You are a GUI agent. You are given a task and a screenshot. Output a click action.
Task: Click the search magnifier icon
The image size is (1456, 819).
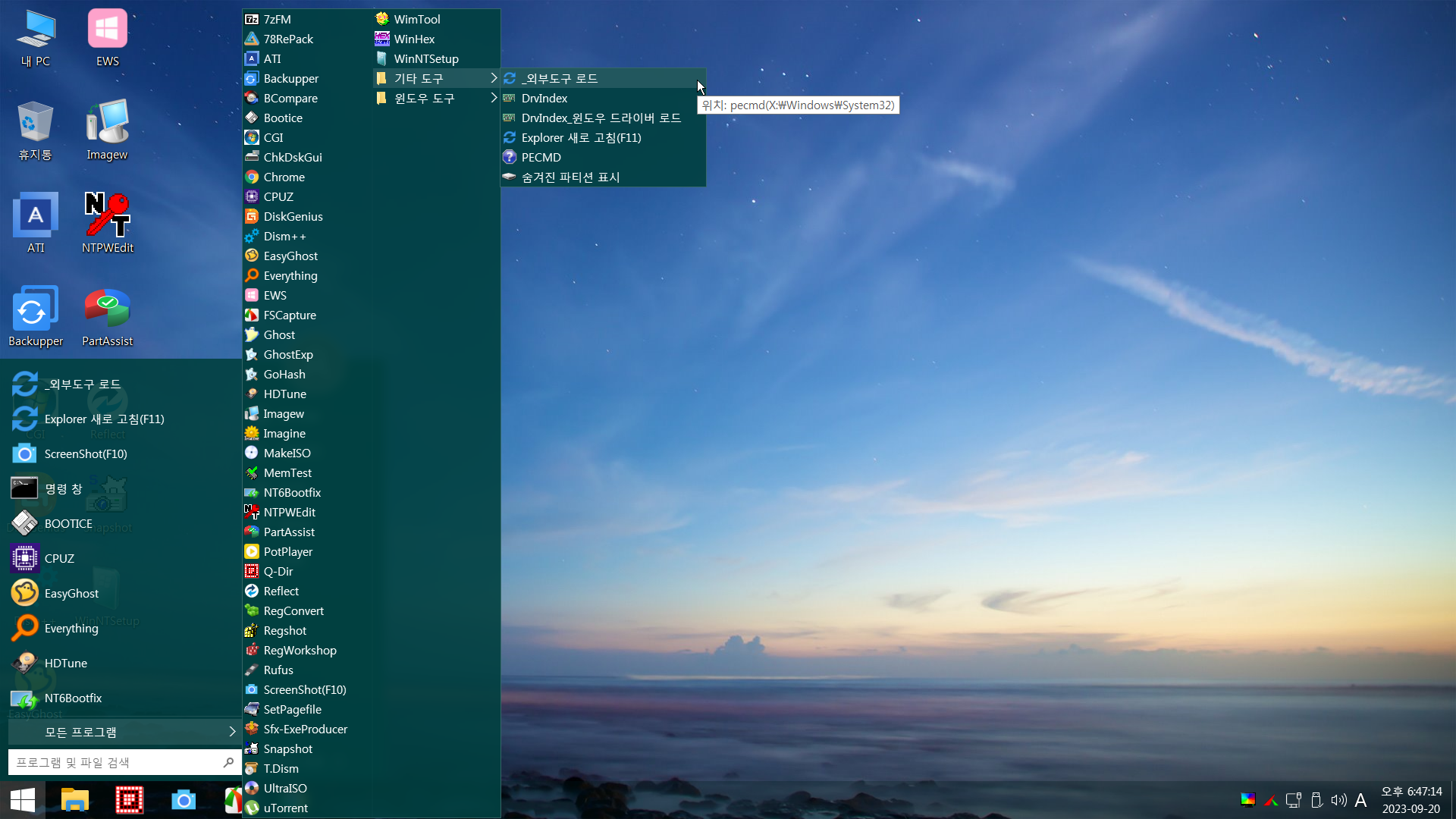click(228, 762)
